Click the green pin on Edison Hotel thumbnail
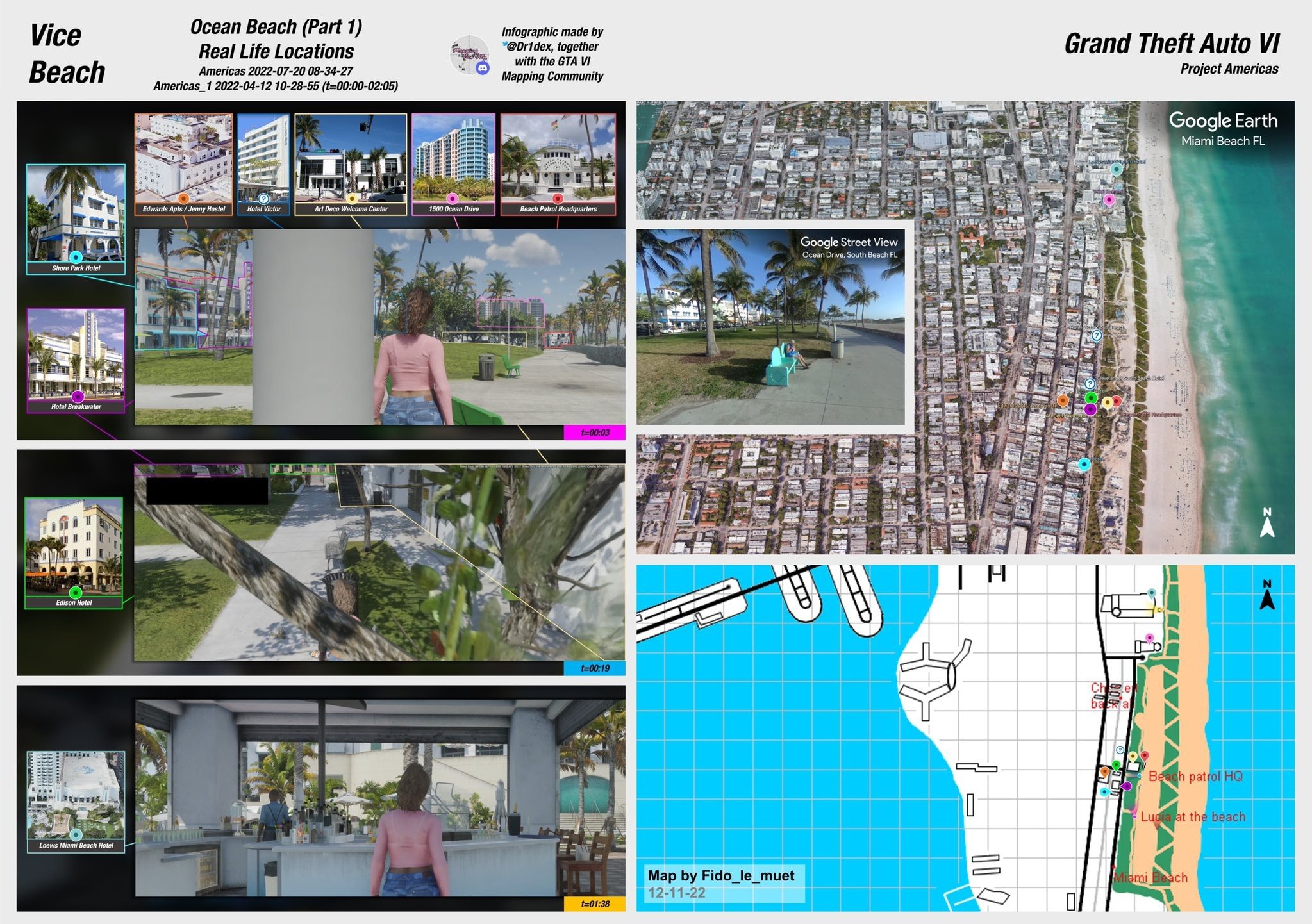1312x924 pixels. click(x=76, y=592)
